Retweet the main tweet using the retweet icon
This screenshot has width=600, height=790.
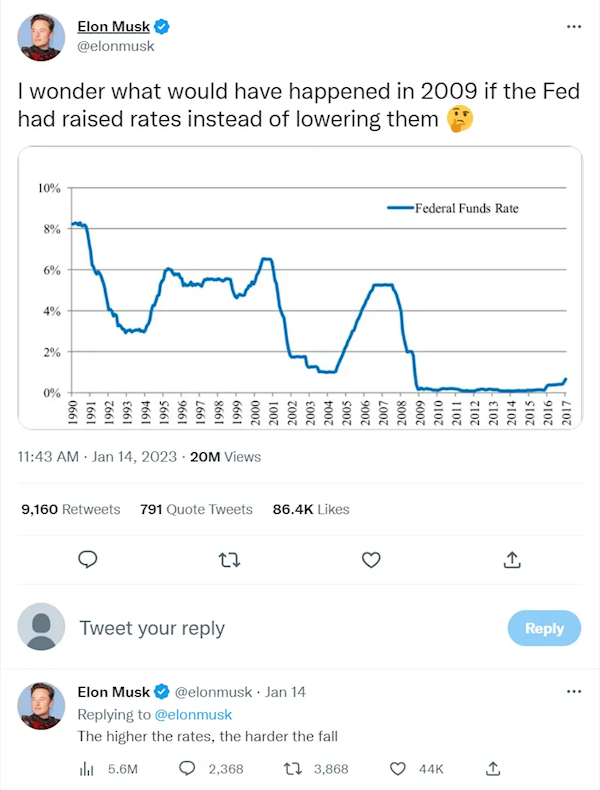230,560
